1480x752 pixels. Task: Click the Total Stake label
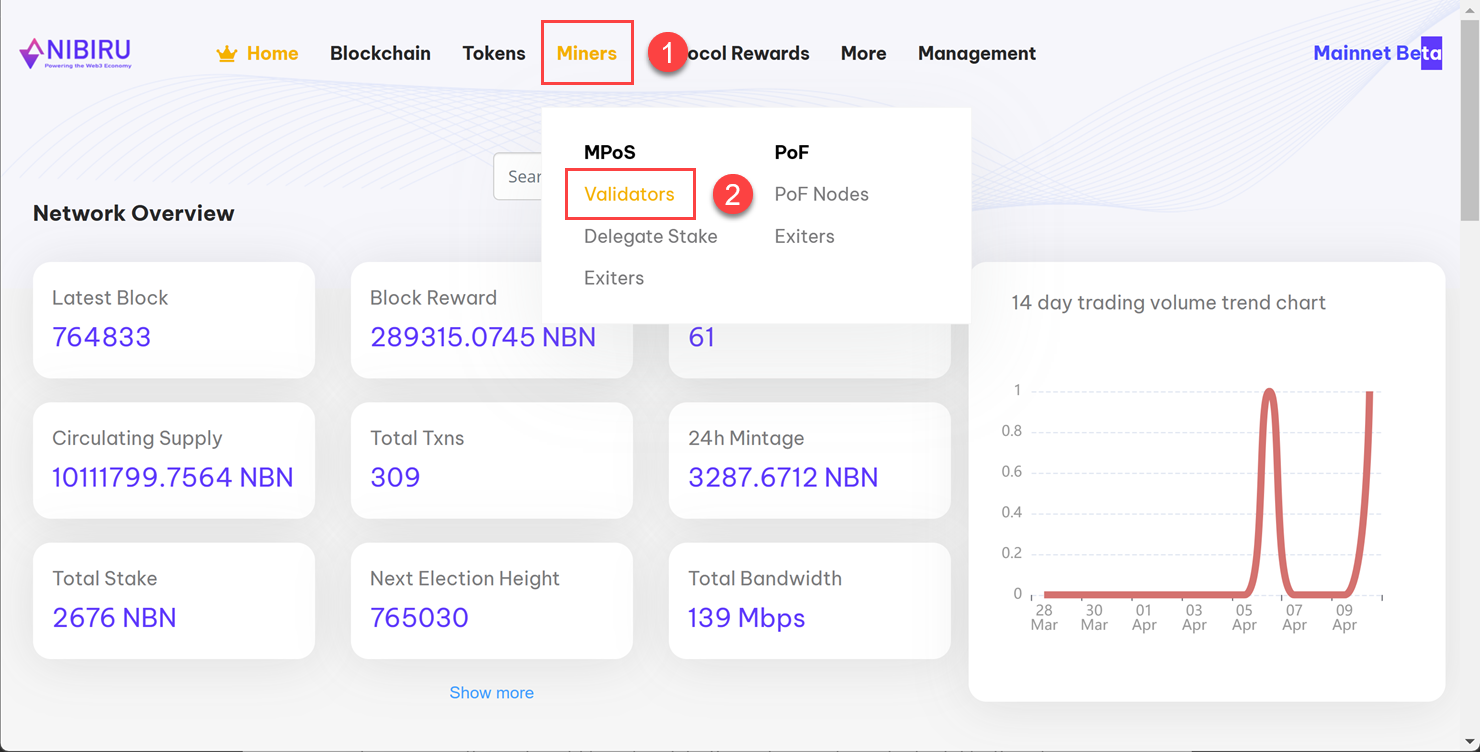coord(105,578)
